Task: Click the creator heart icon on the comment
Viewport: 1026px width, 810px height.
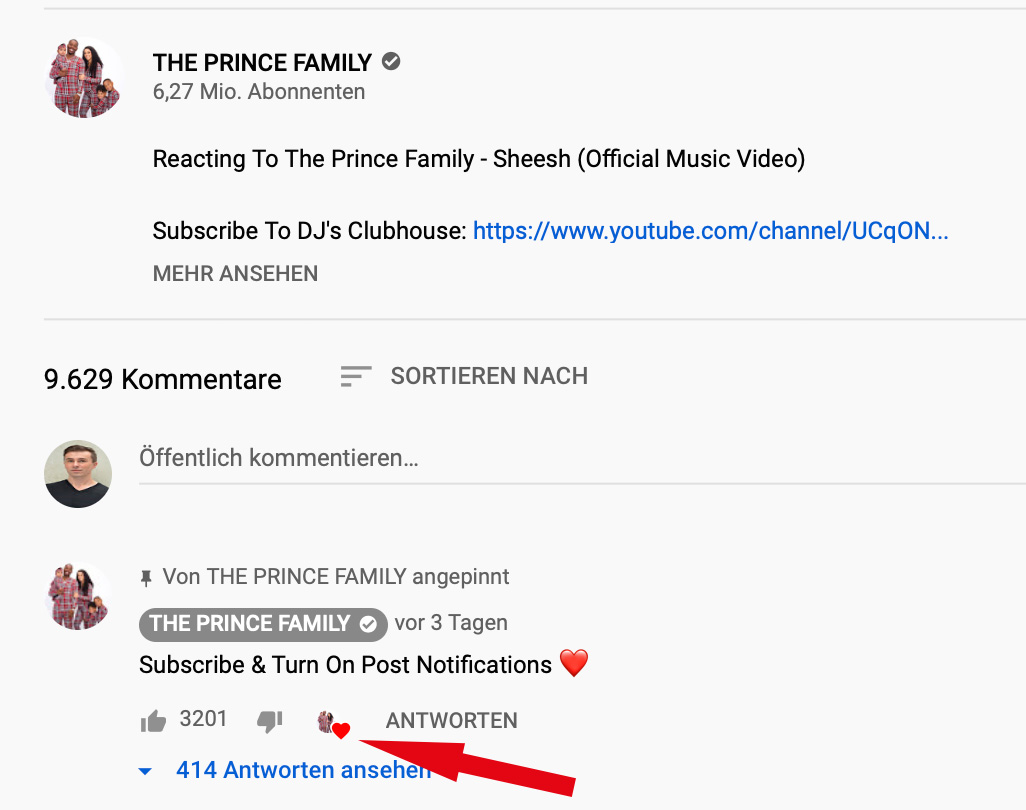Action: click(332, 723)
